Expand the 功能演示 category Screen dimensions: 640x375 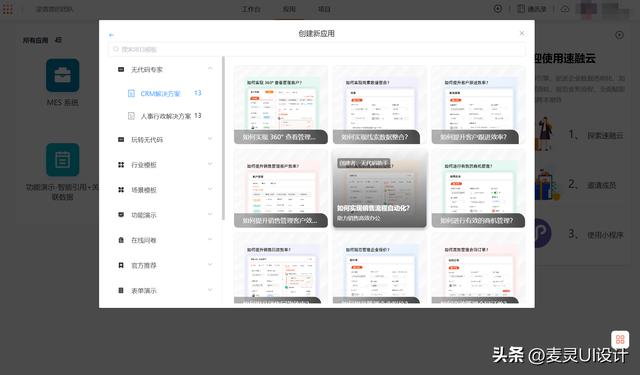pos(210,214)
